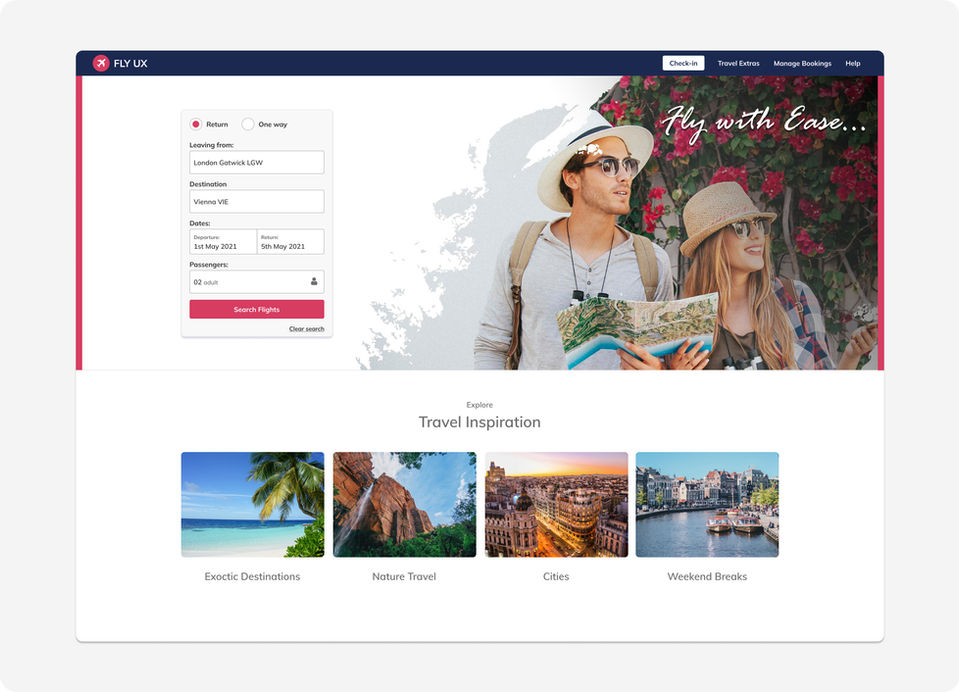Open the Exoctic Destinations thumbnail
The width and height of the screenshot is (959, 692).
pos(252,504)
